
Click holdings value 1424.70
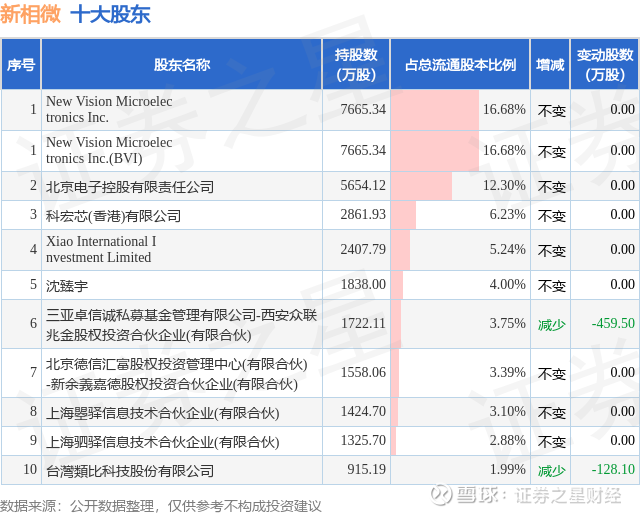363,411
